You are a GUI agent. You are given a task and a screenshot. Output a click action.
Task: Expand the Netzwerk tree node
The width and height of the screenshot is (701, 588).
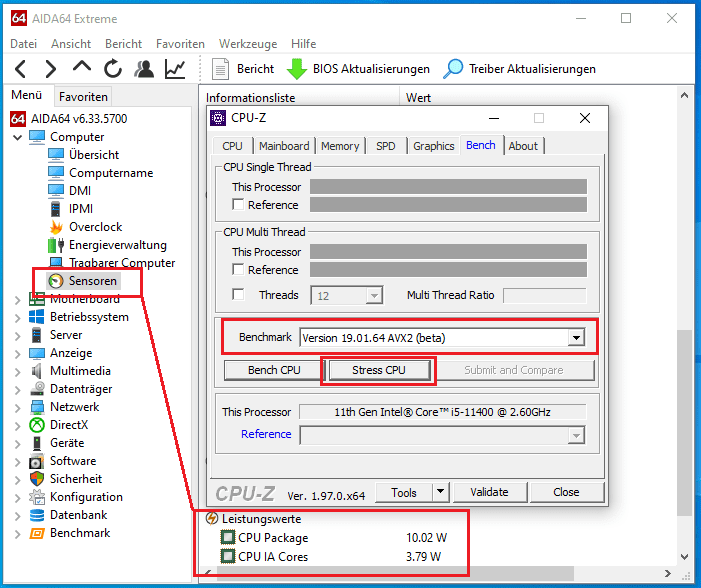17,408
